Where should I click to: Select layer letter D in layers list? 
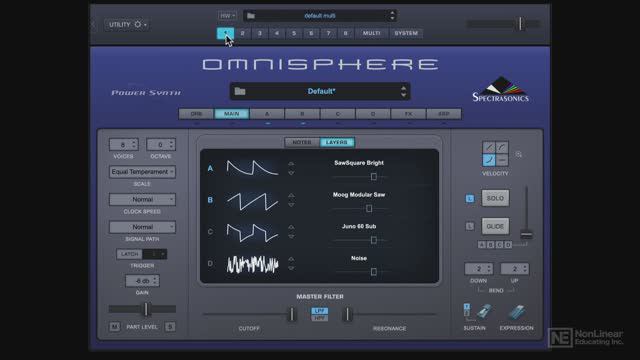click(x=210, y=264)
